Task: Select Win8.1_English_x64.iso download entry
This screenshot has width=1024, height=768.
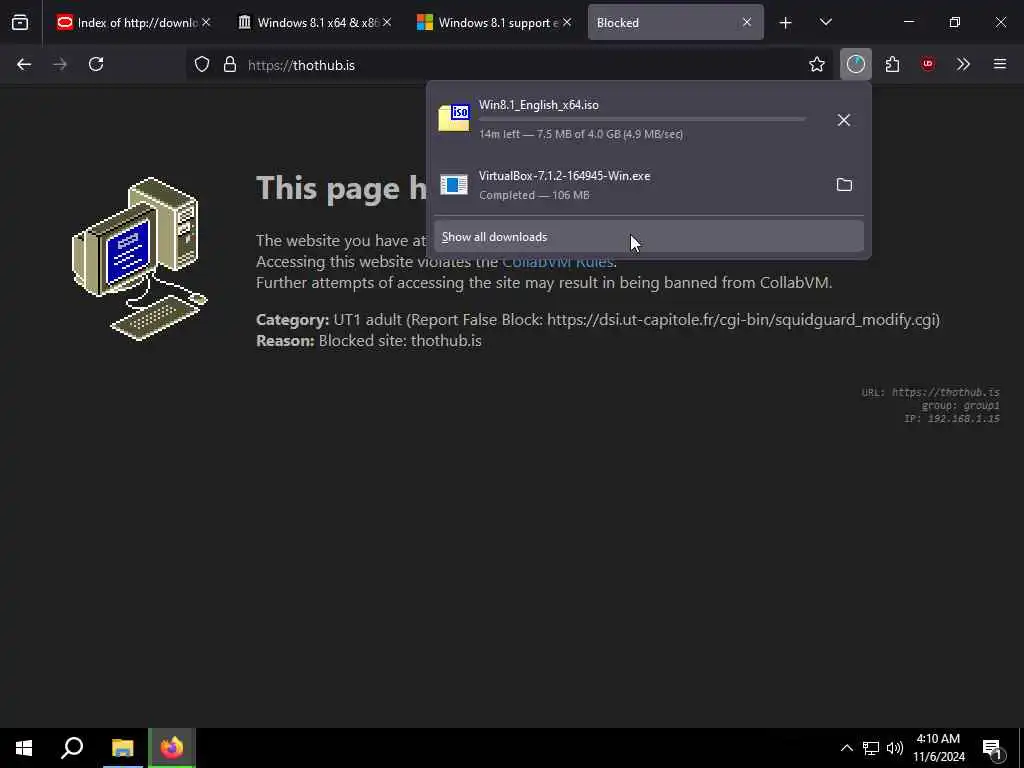Action: (648, 120)
